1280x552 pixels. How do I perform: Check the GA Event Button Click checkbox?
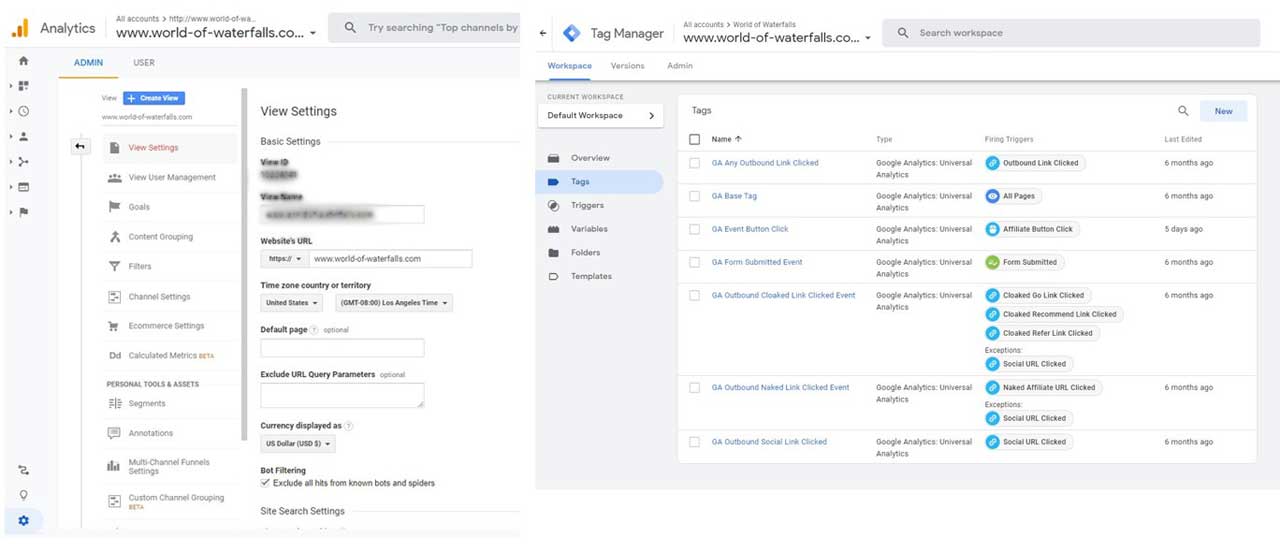click(x=695, y=229)
